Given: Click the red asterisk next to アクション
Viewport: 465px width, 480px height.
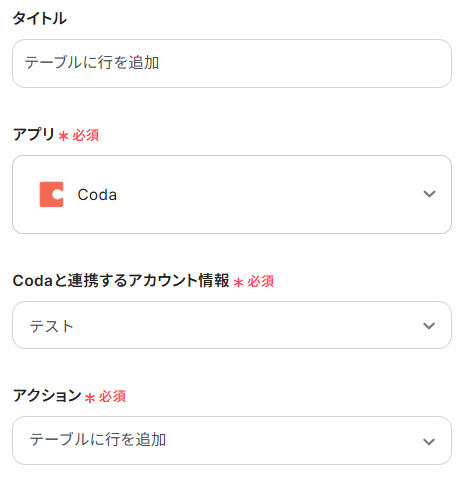Looking at the screenshot, I should pos(90,398).
